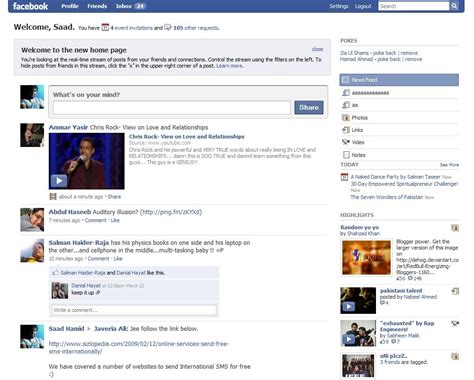The width and height of the screenshot is (474, 380).
Task: Click video icon beside 'exhausted' highlight
Action: coord(455,323)
